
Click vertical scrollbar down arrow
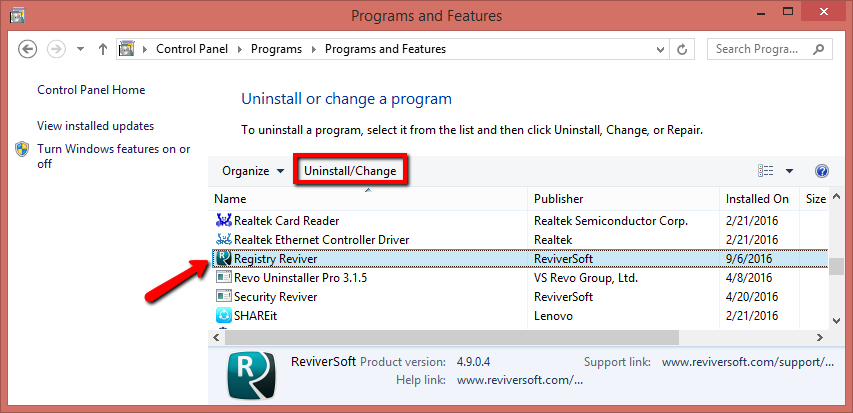coord(836,321)
